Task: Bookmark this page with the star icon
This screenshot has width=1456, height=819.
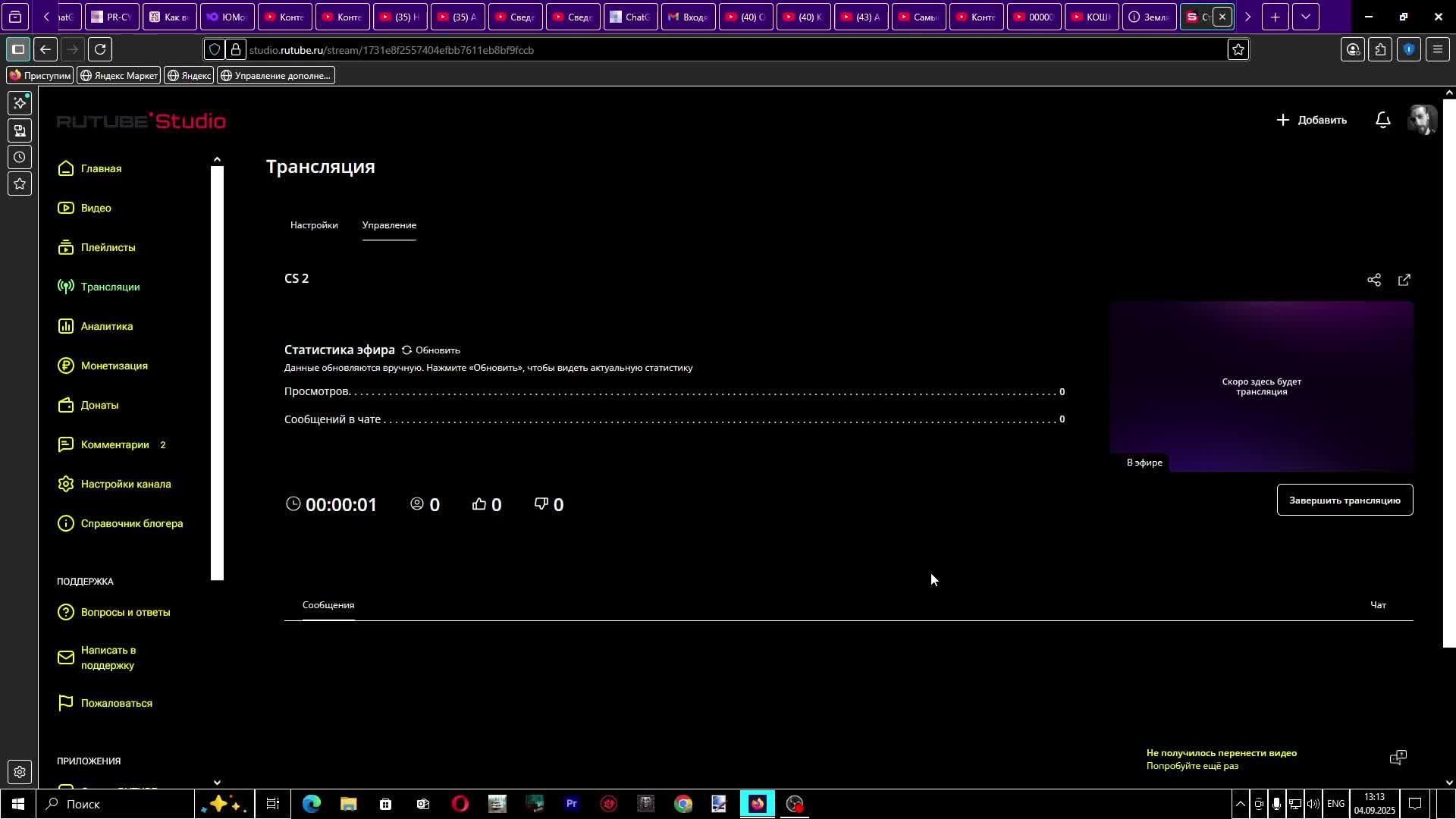Action: (x=1238, y=50)
